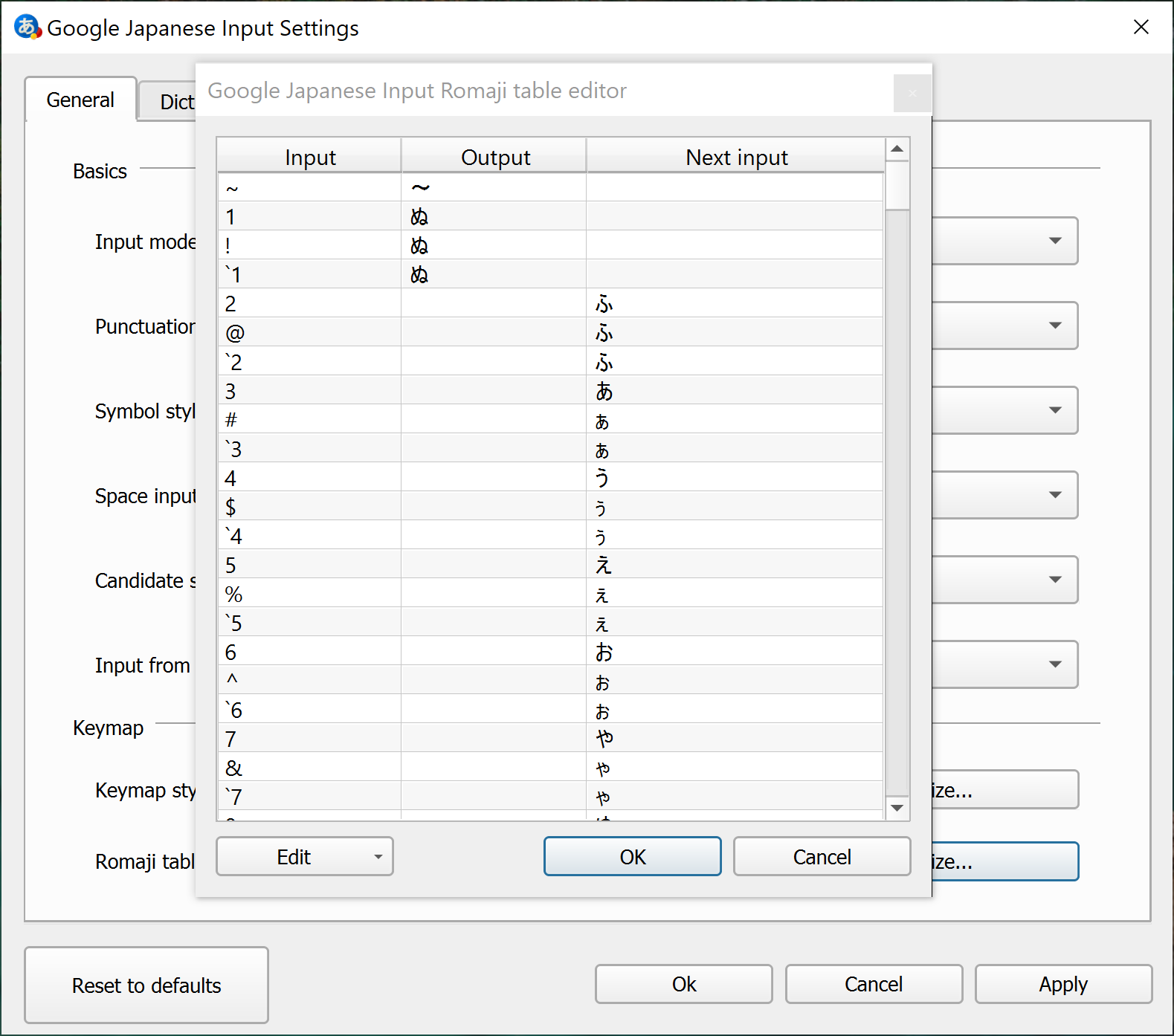Open the Candidate selection dropdown

pyautogui.click(x=1004, y=580)
